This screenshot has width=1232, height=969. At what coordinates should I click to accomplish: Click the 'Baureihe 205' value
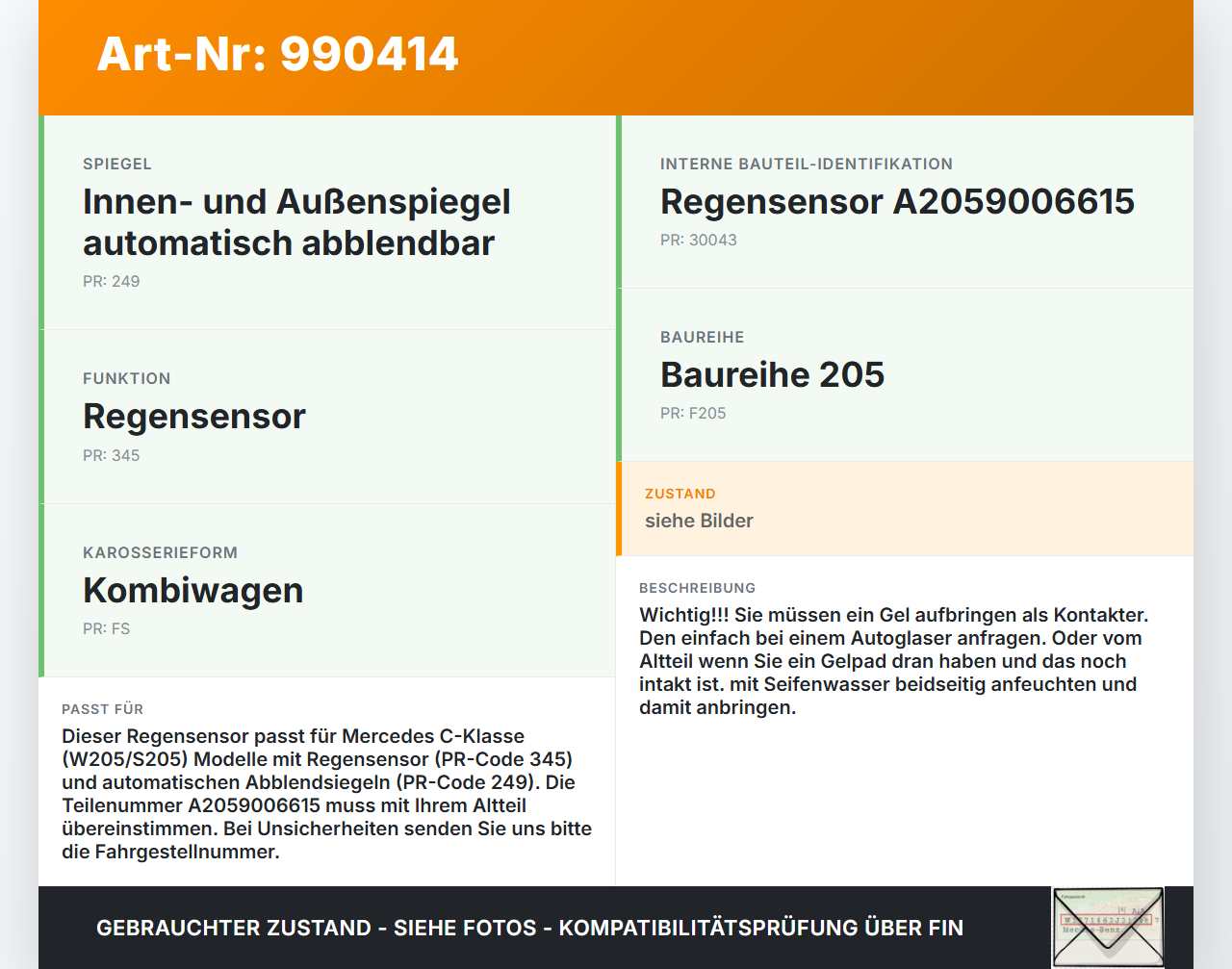click(x=772, y=375)
